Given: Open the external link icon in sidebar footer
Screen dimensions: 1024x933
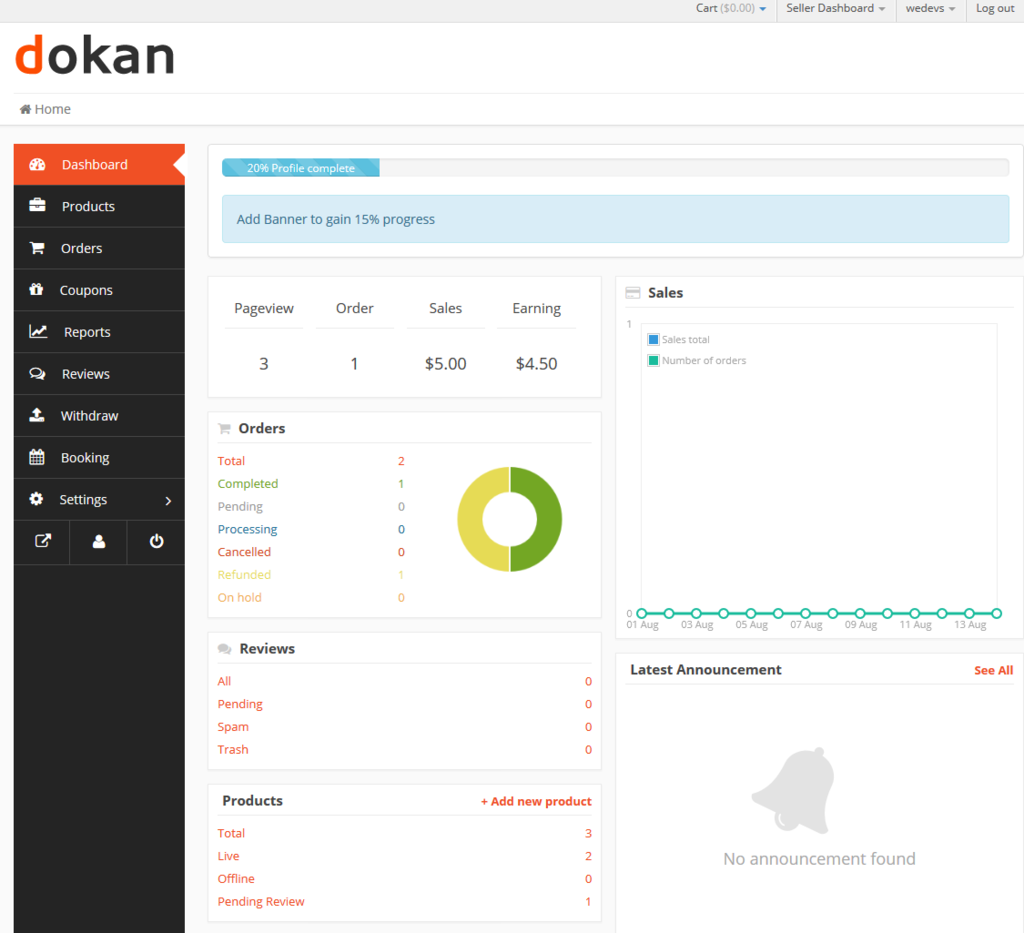Looking at the screenshot, I should click(x=41, y=541).
